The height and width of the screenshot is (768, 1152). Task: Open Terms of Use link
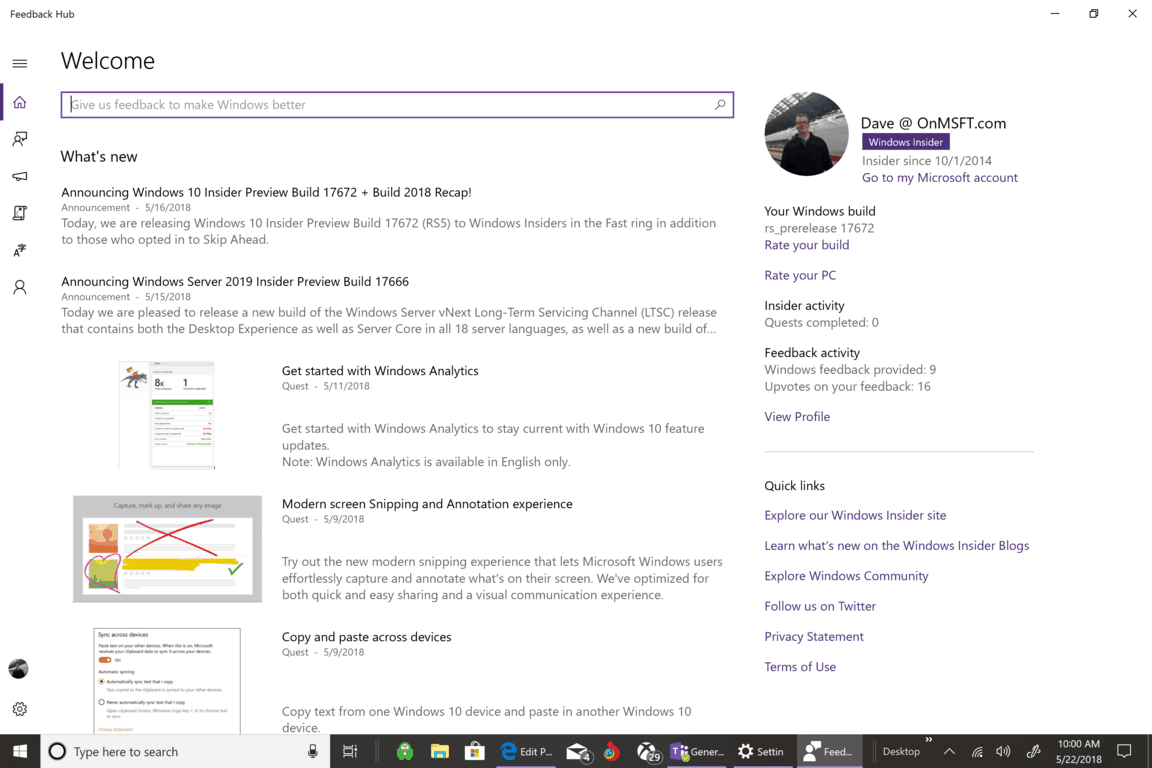(x=800, y=667)
